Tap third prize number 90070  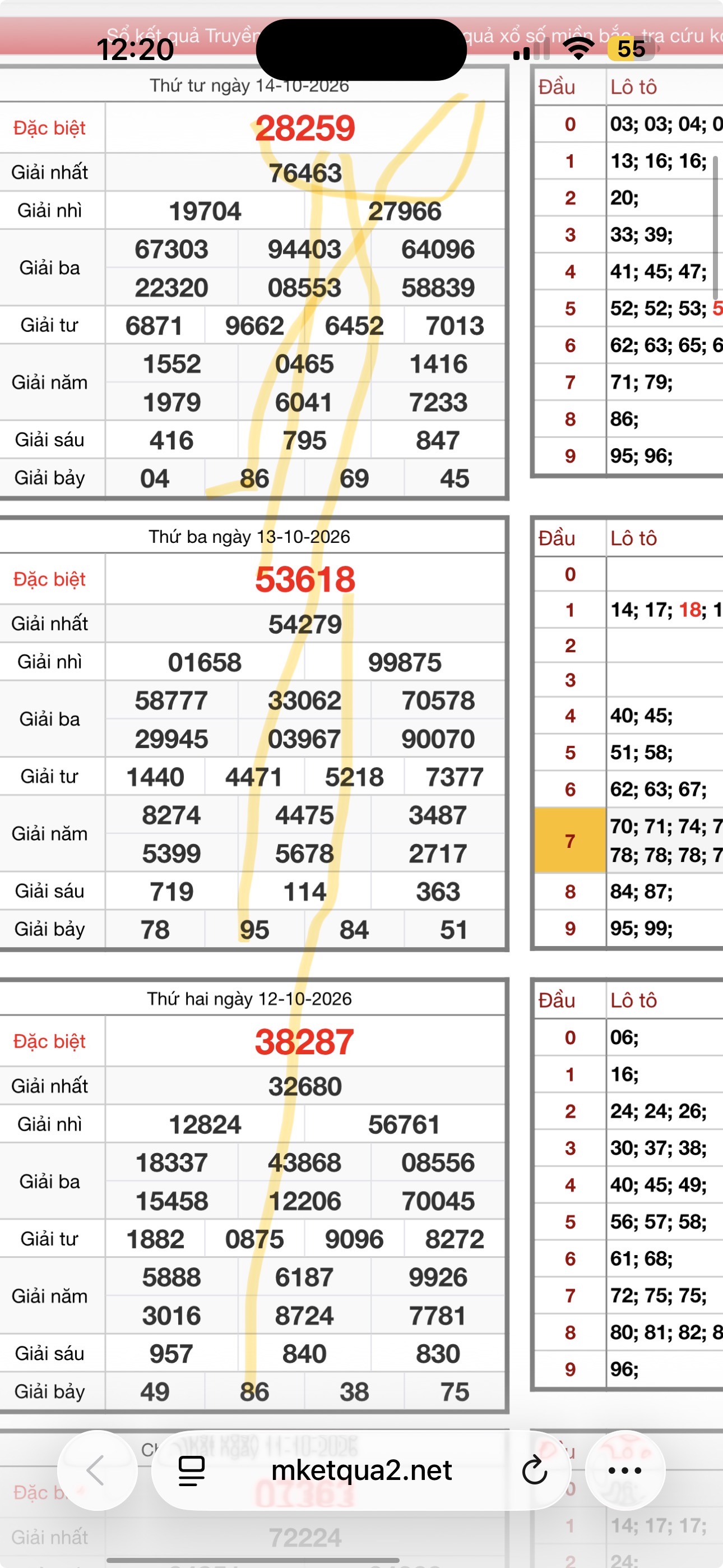click(438, 739)
